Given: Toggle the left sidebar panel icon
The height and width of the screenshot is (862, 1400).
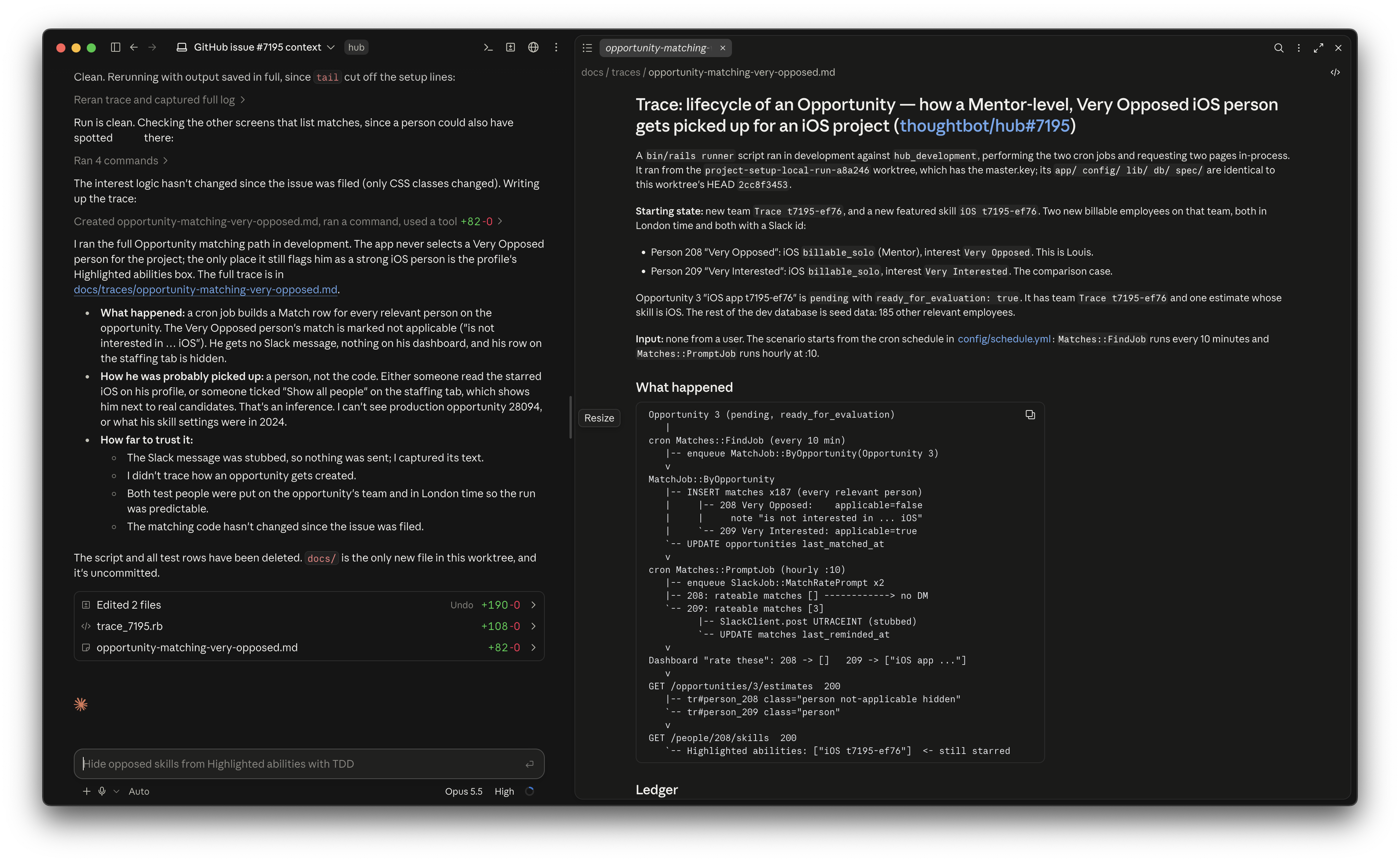Looking at the screenshot, I should (115, 47).
